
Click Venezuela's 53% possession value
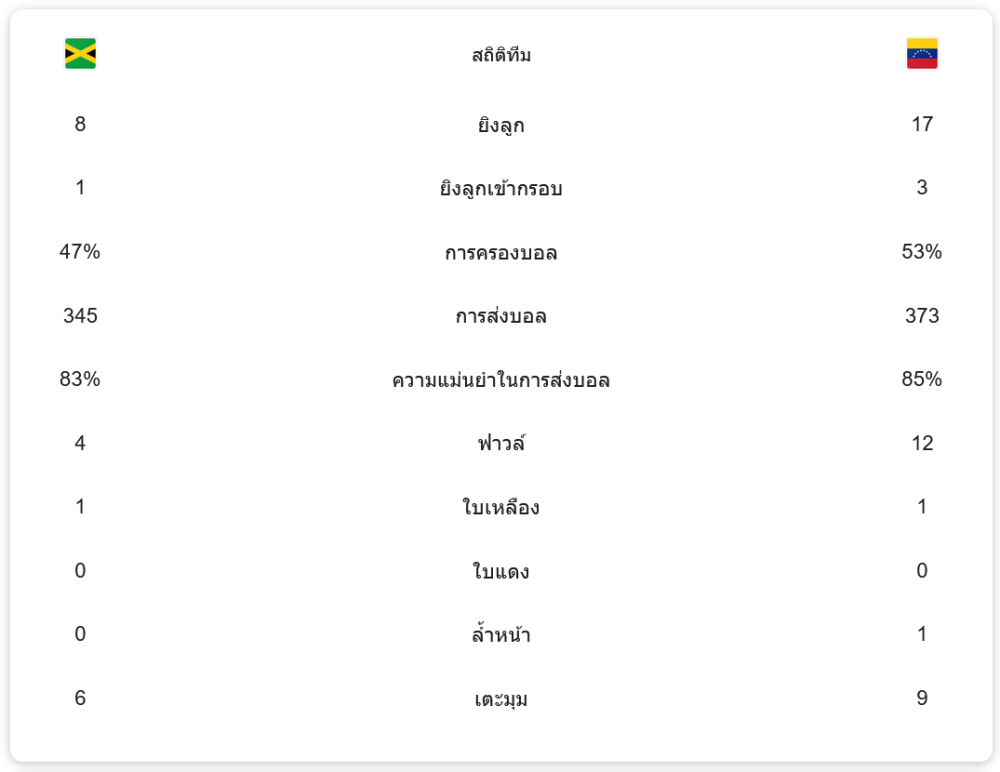pos(922,251)
